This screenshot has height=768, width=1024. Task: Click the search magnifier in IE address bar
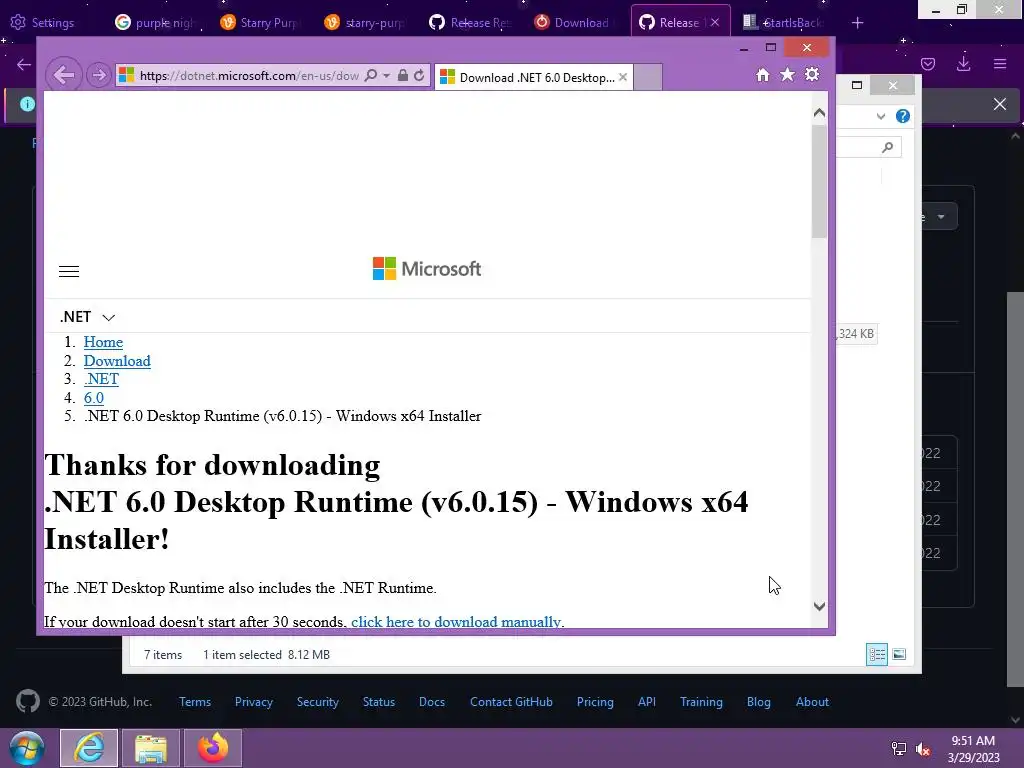pos(370,76)
